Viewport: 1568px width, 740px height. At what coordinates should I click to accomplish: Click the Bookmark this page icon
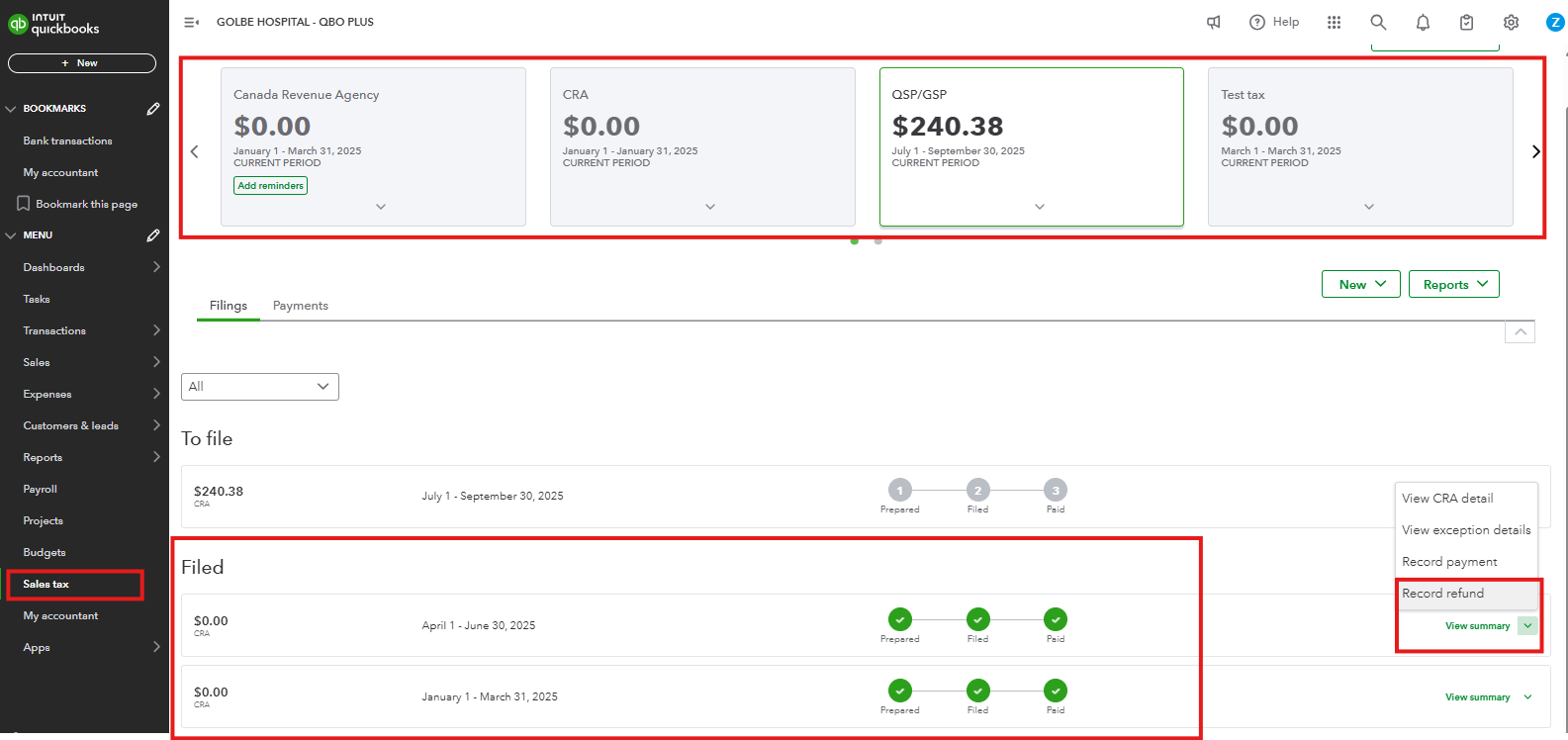coord(24,204)
